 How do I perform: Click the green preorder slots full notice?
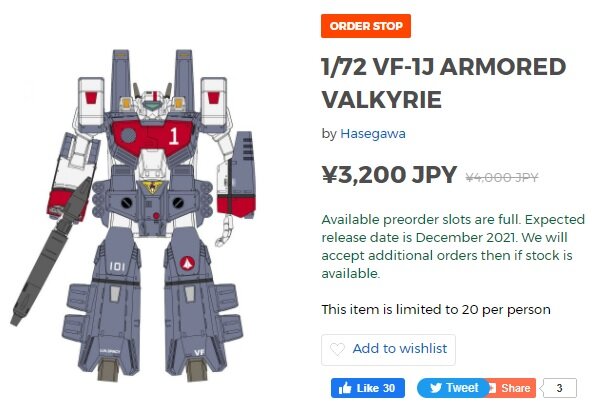coord(453,246)
